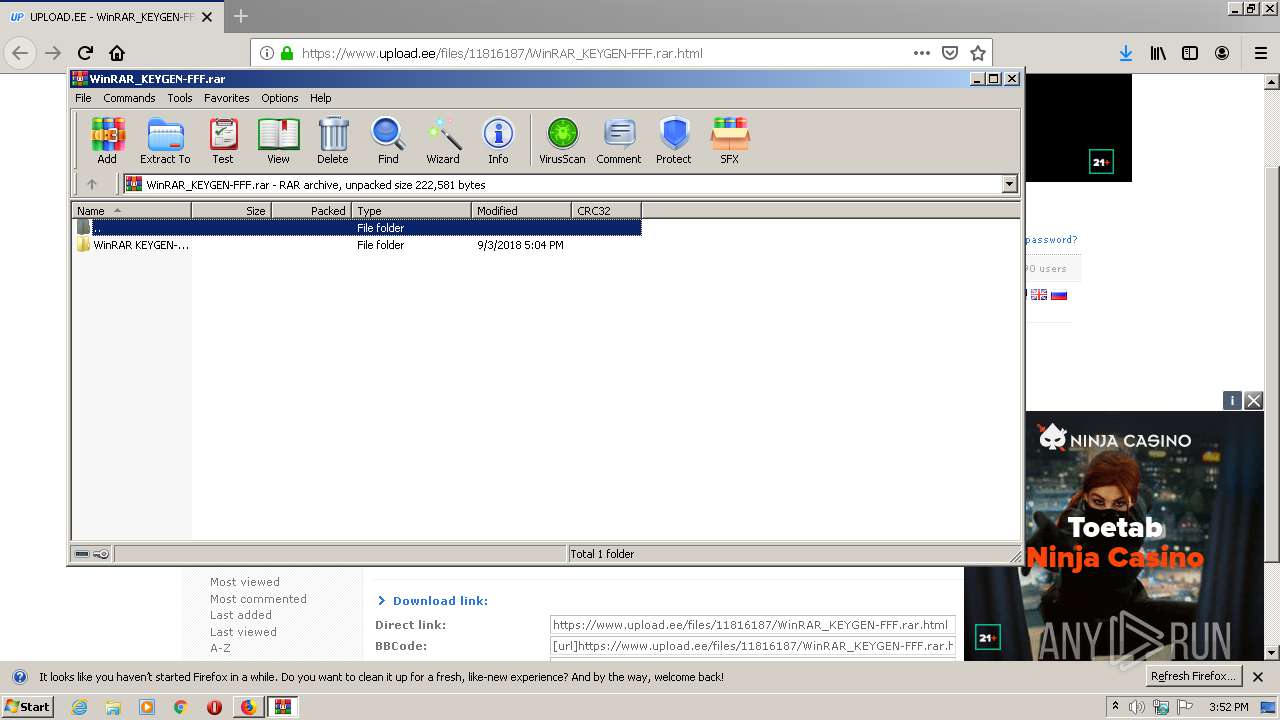Open the Comment toolbar icon
The width and height of the screenshot is (1280, 720).
click(x=619, y=140)
